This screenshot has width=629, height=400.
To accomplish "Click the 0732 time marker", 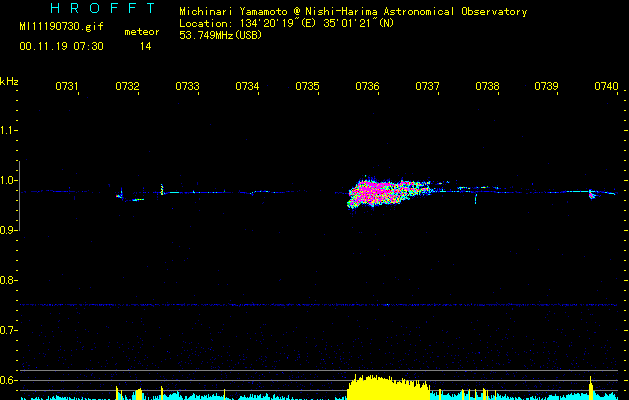I will pos(127,86).
